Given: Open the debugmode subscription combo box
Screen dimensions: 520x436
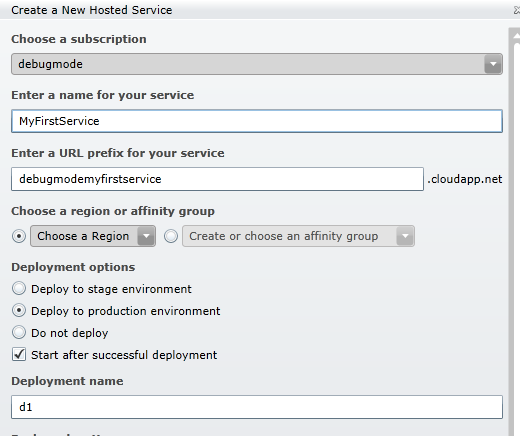Looking at the screenshot, I should click(257, 64).
